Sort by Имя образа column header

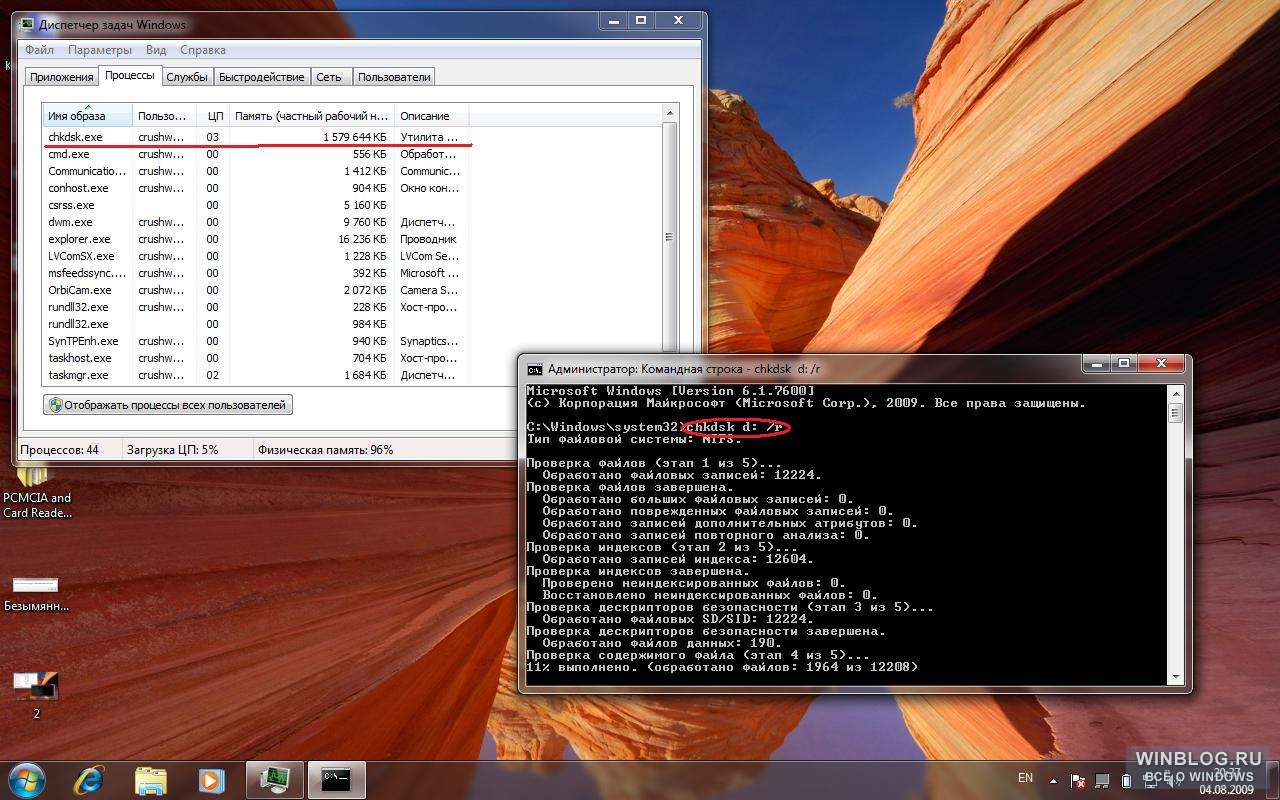87,116
